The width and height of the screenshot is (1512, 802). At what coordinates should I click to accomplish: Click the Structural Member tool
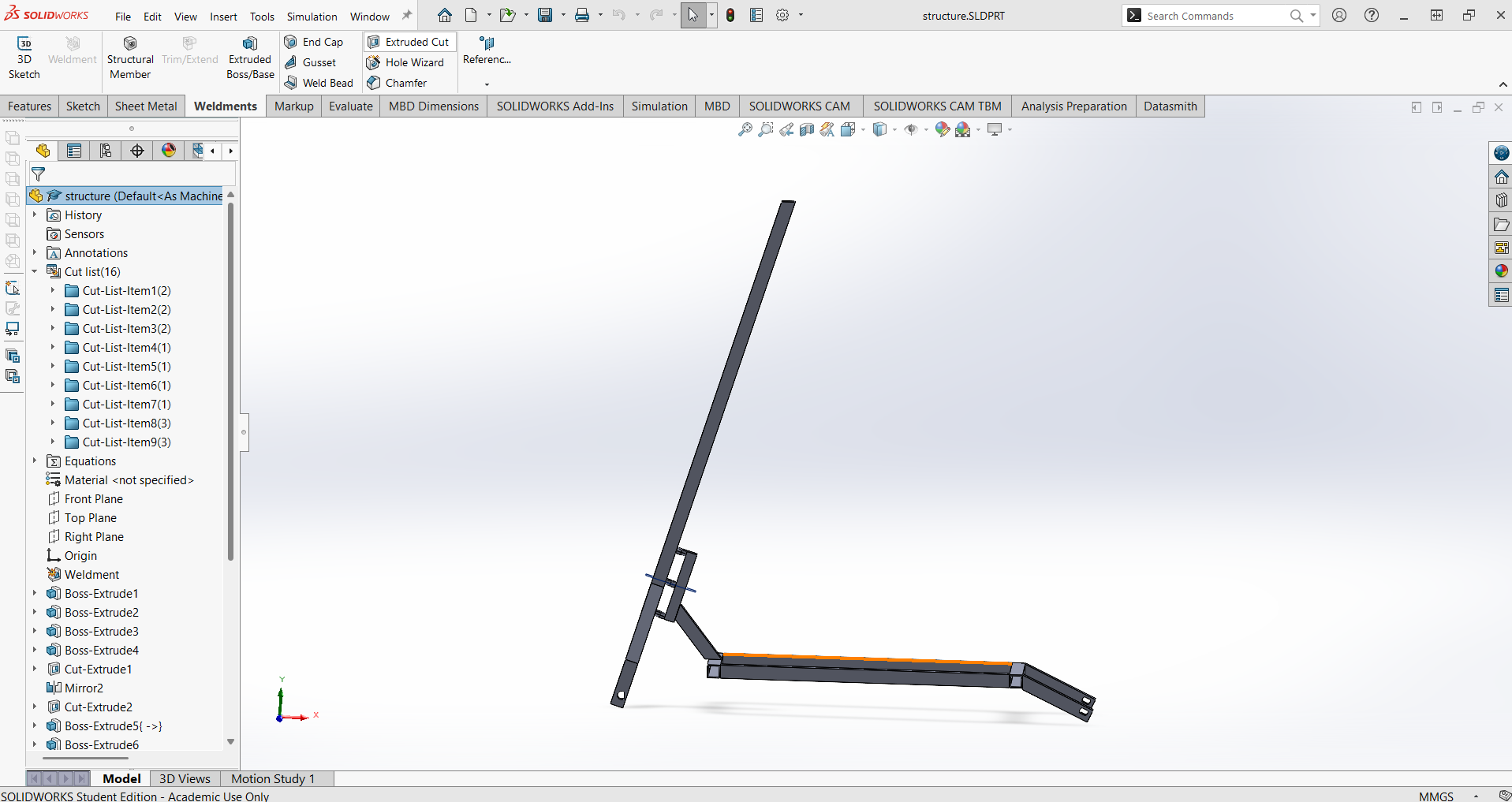coord(130,58)
